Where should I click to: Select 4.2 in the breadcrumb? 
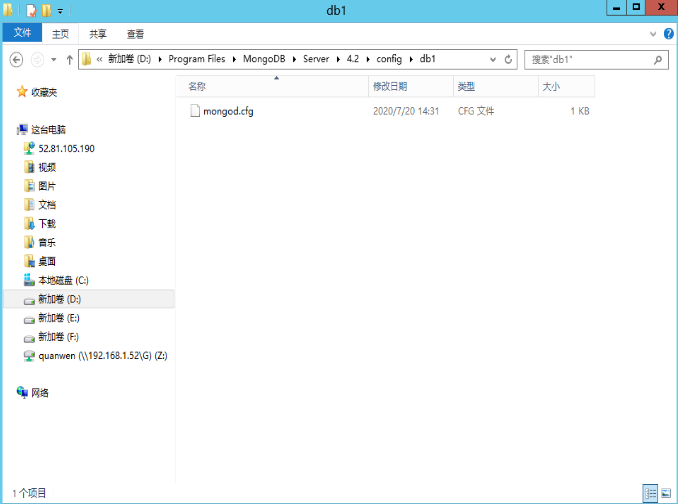[352, 59]
